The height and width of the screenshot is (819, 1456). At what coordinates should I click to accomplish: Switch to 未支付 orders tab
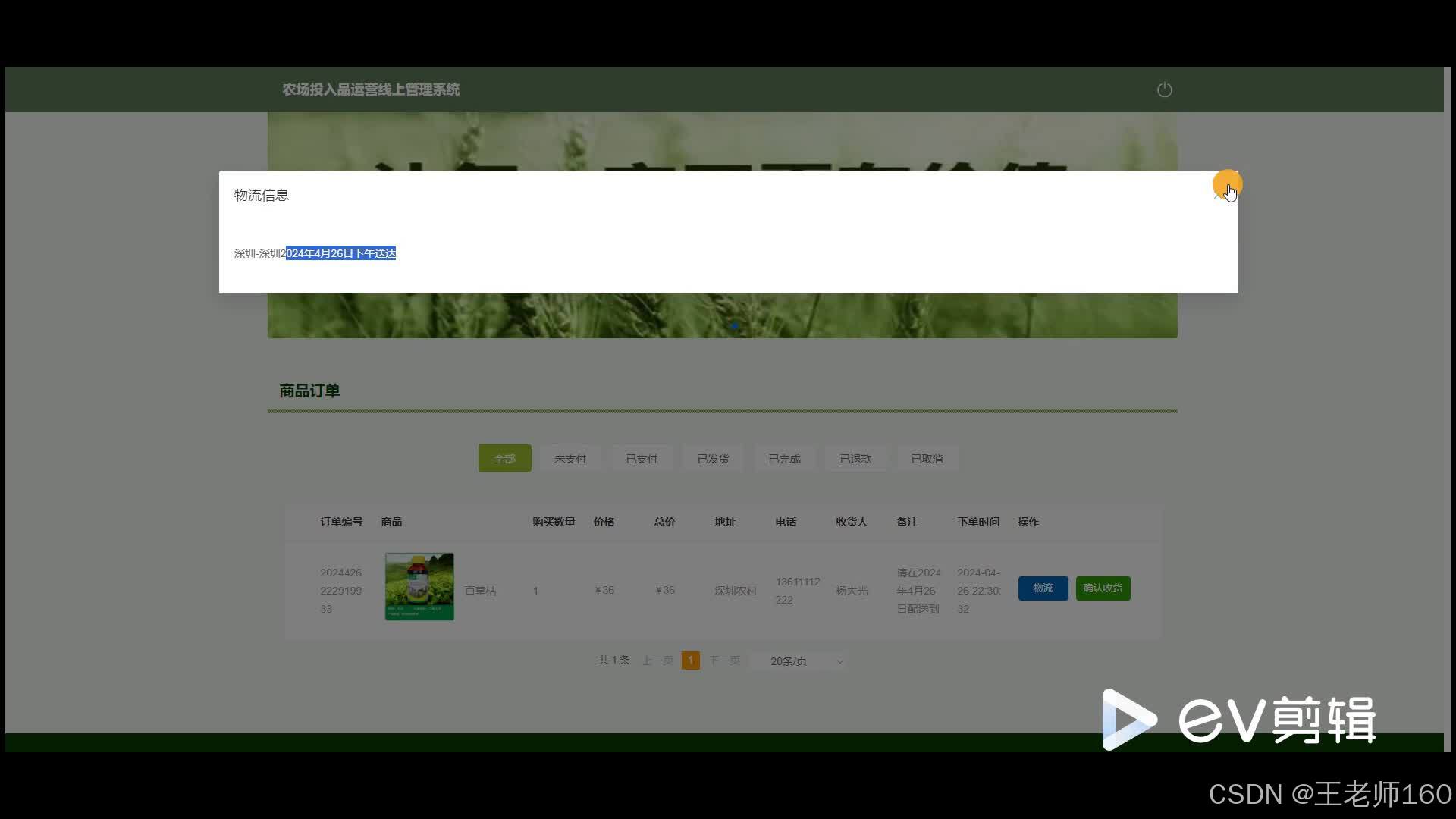570,459
